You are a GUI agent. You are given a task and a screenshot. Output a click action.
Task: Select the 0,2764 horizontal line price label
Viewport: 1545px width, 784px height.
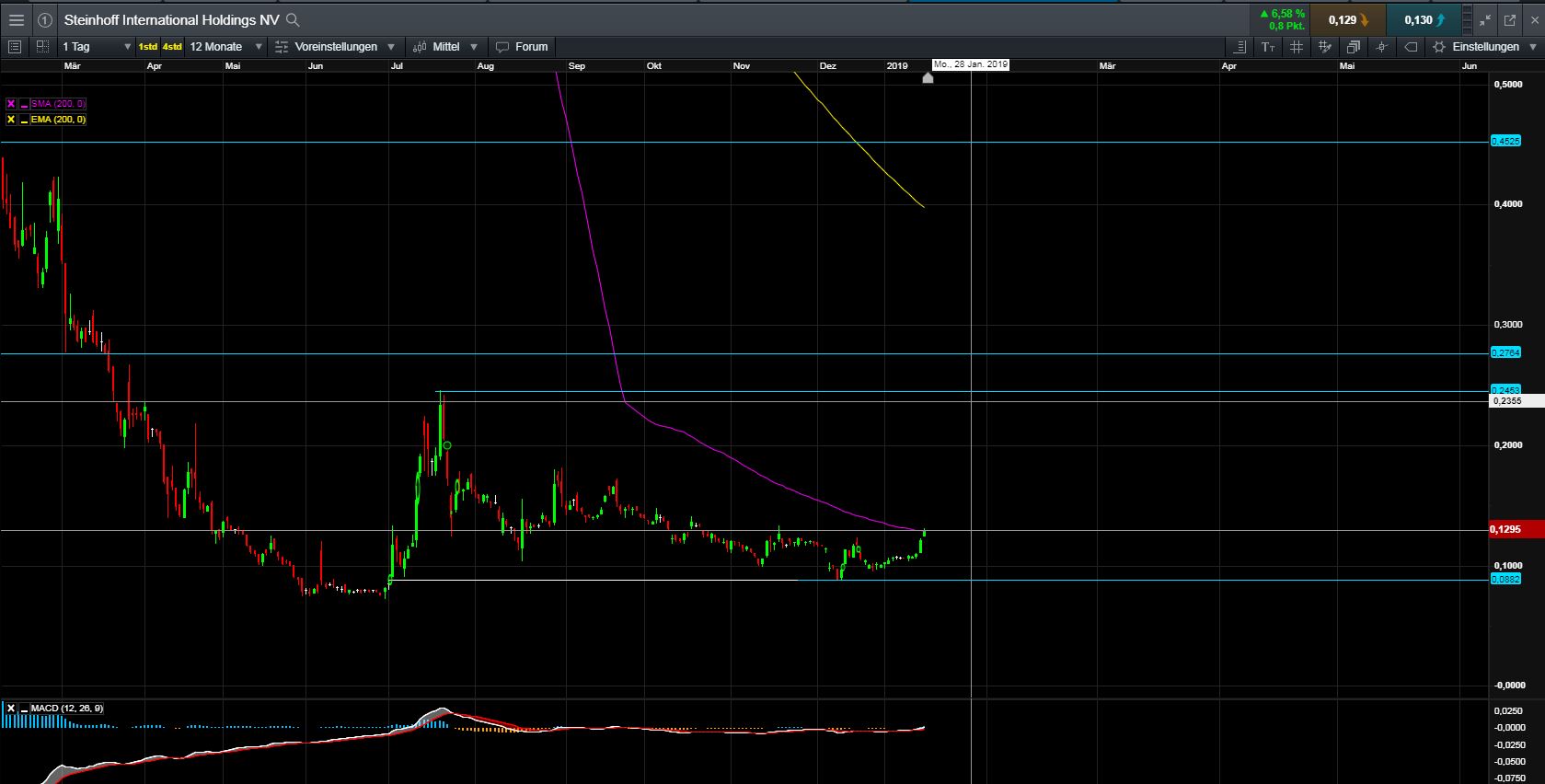(1505, 352)
